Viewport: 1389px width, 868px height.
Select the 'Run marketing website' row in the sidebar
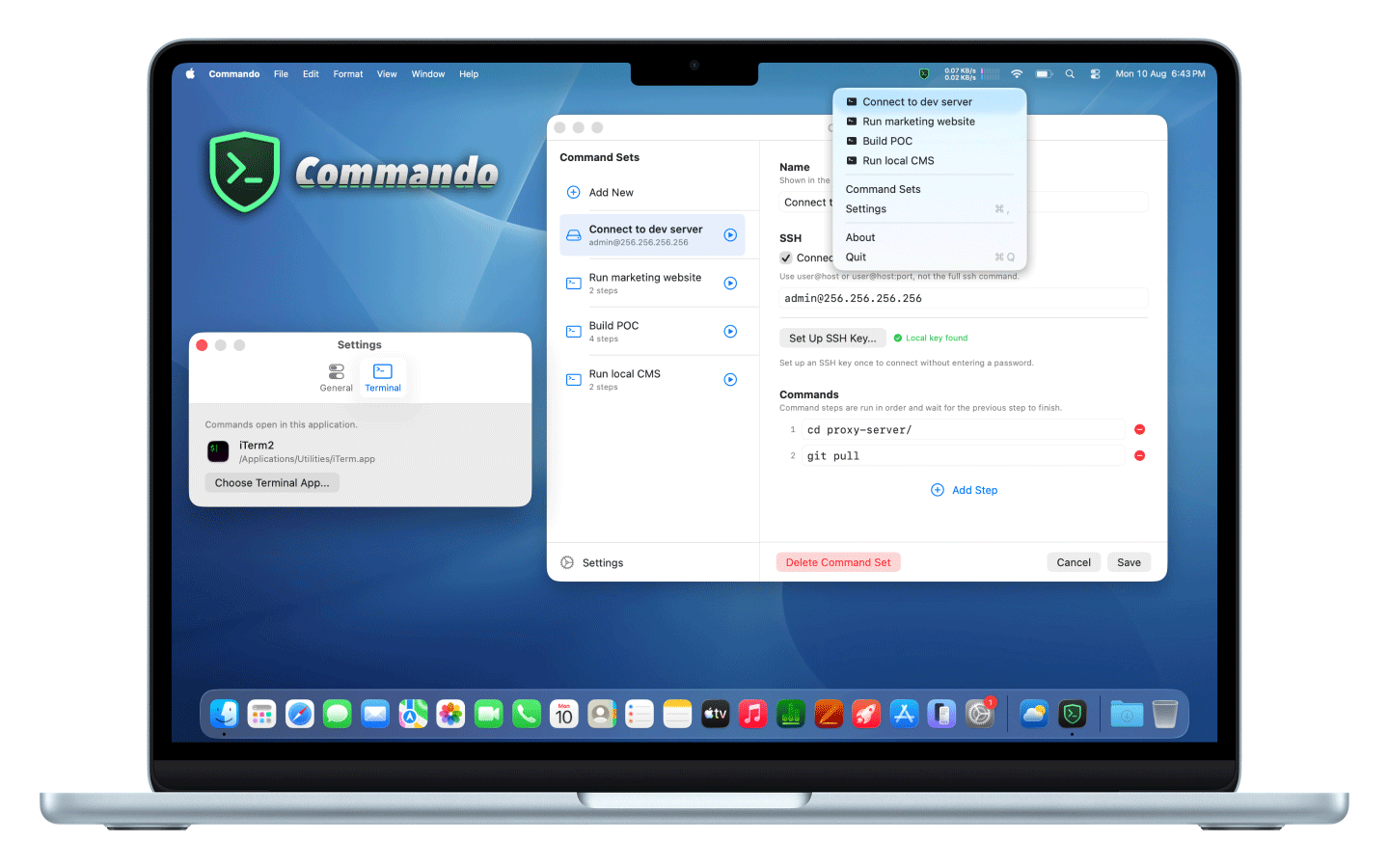652,284
